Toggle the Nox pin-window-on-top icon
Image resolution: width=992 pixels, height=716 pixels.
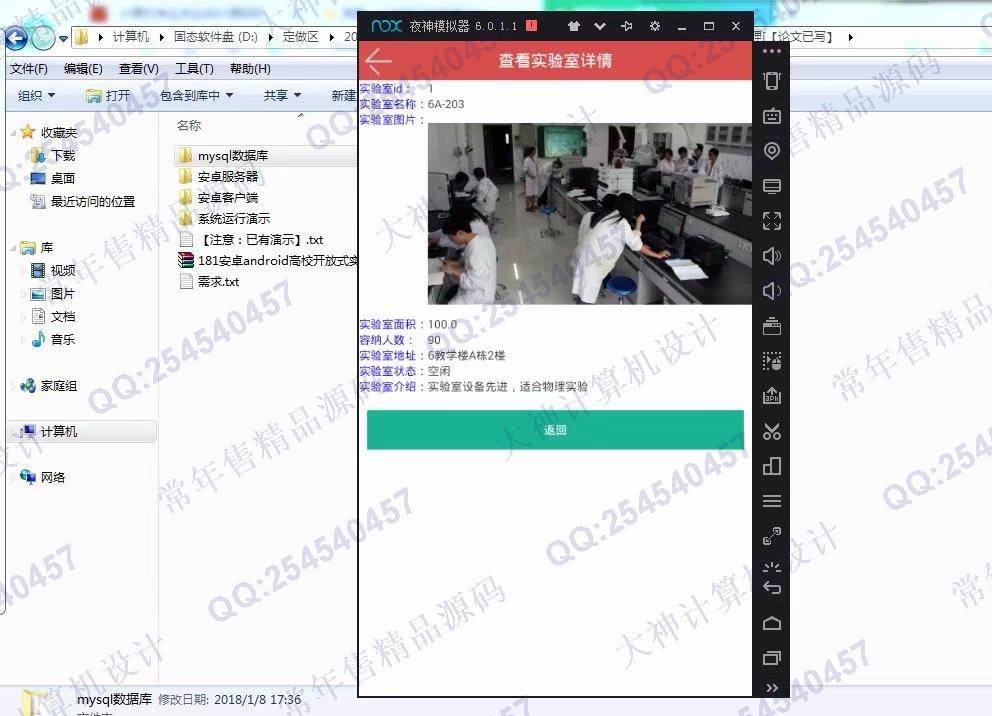point(627,26)
